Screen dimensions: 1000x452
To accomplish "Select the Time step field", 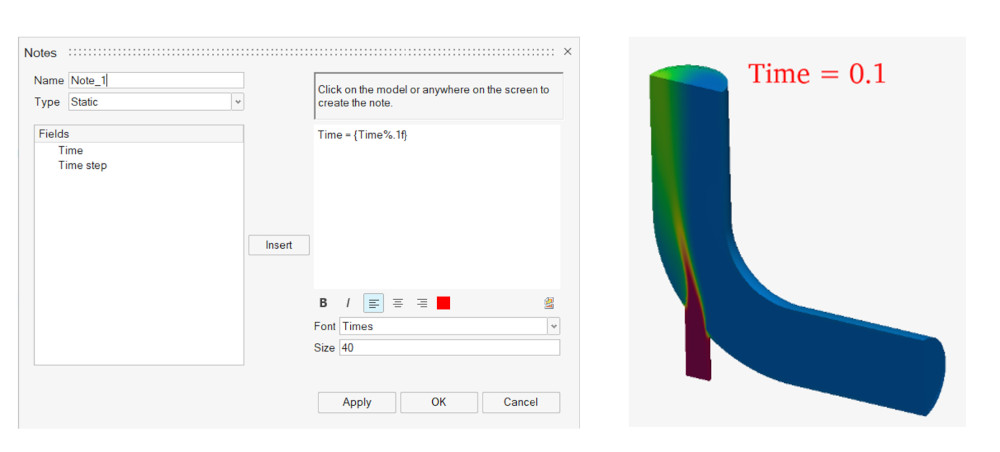I will [x=83, y=166].
